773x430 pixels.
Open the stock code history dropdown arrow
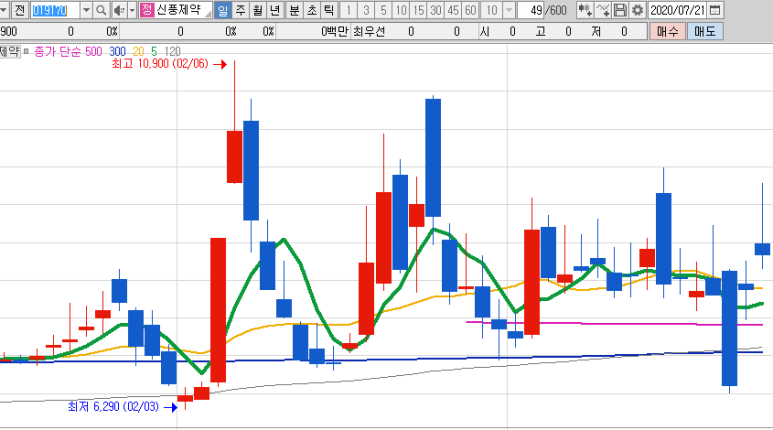point(86,10)
